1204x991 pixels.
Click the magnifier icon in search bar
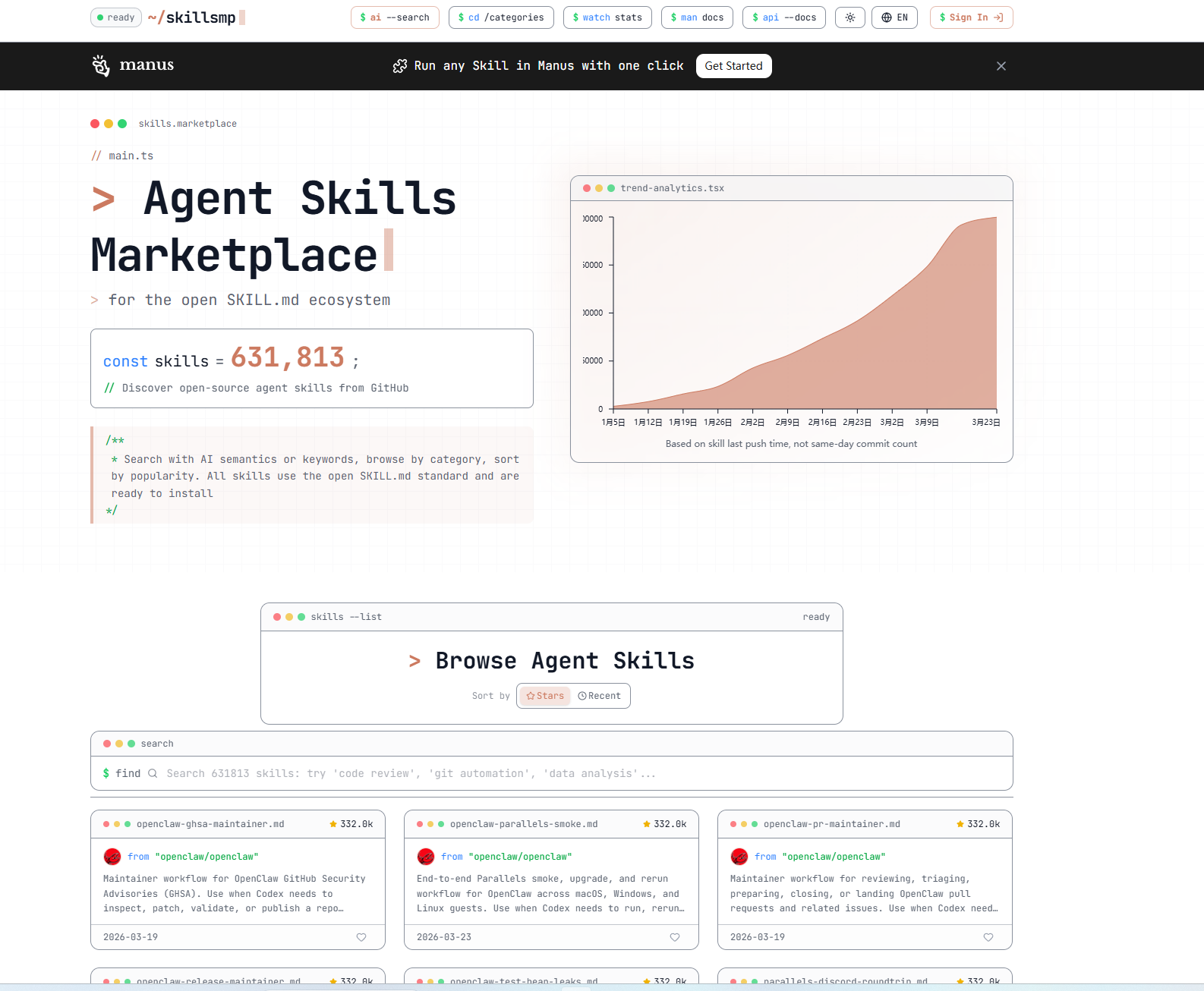[153, 773]
